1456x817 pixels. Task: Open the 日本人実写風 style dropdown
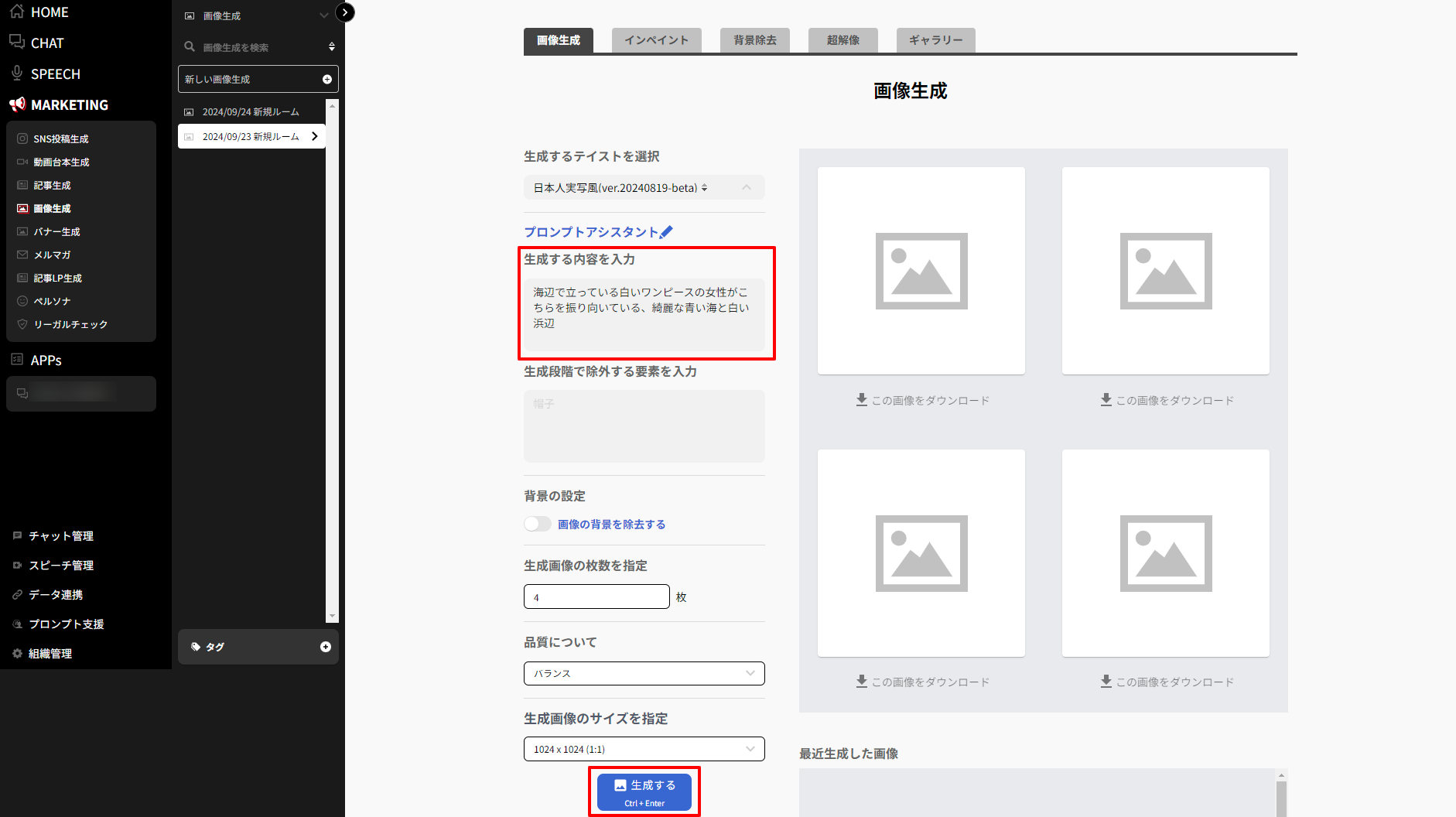pyautogui.click(x=644, y=188)
